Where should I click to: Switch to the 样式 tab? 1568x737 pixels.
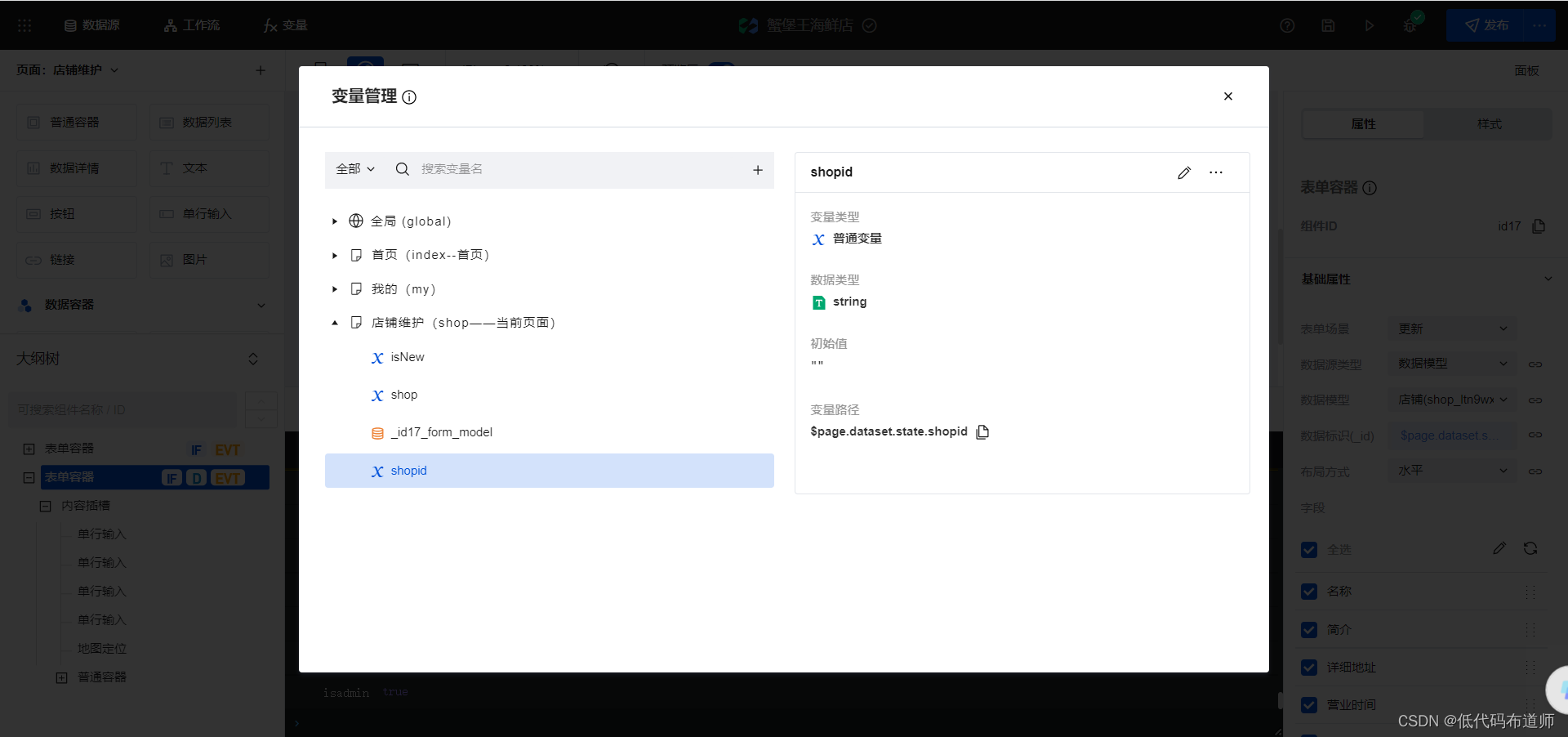pyautogui.click(x=1489, y=124)
